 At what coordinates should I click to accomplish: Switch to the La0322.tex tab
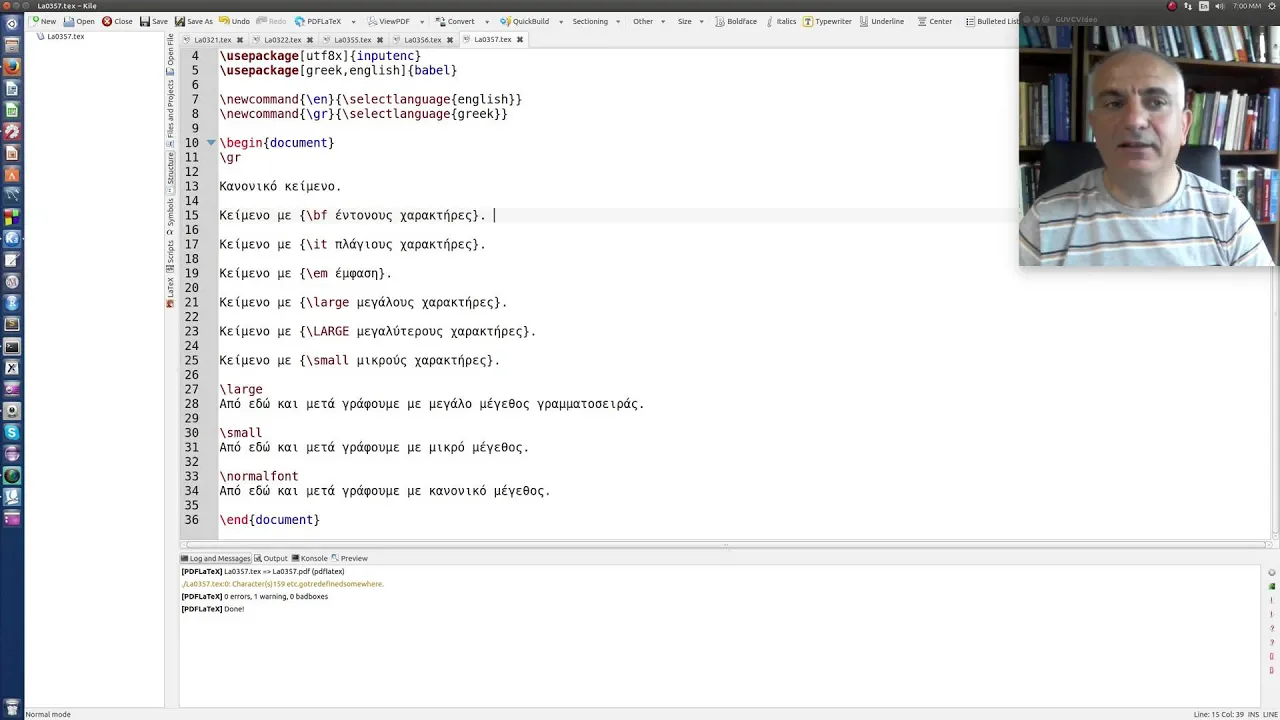[282, 40]
